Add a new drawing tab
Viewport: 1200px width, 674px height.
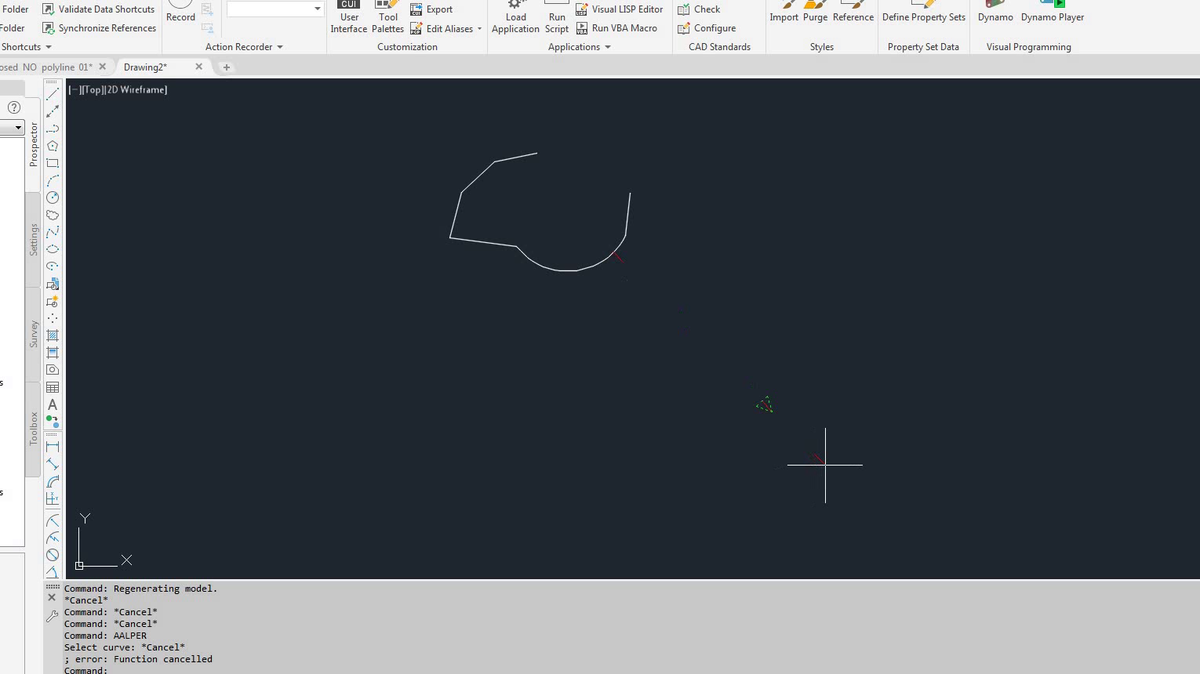pyautogui.click(x=226, y=67)
